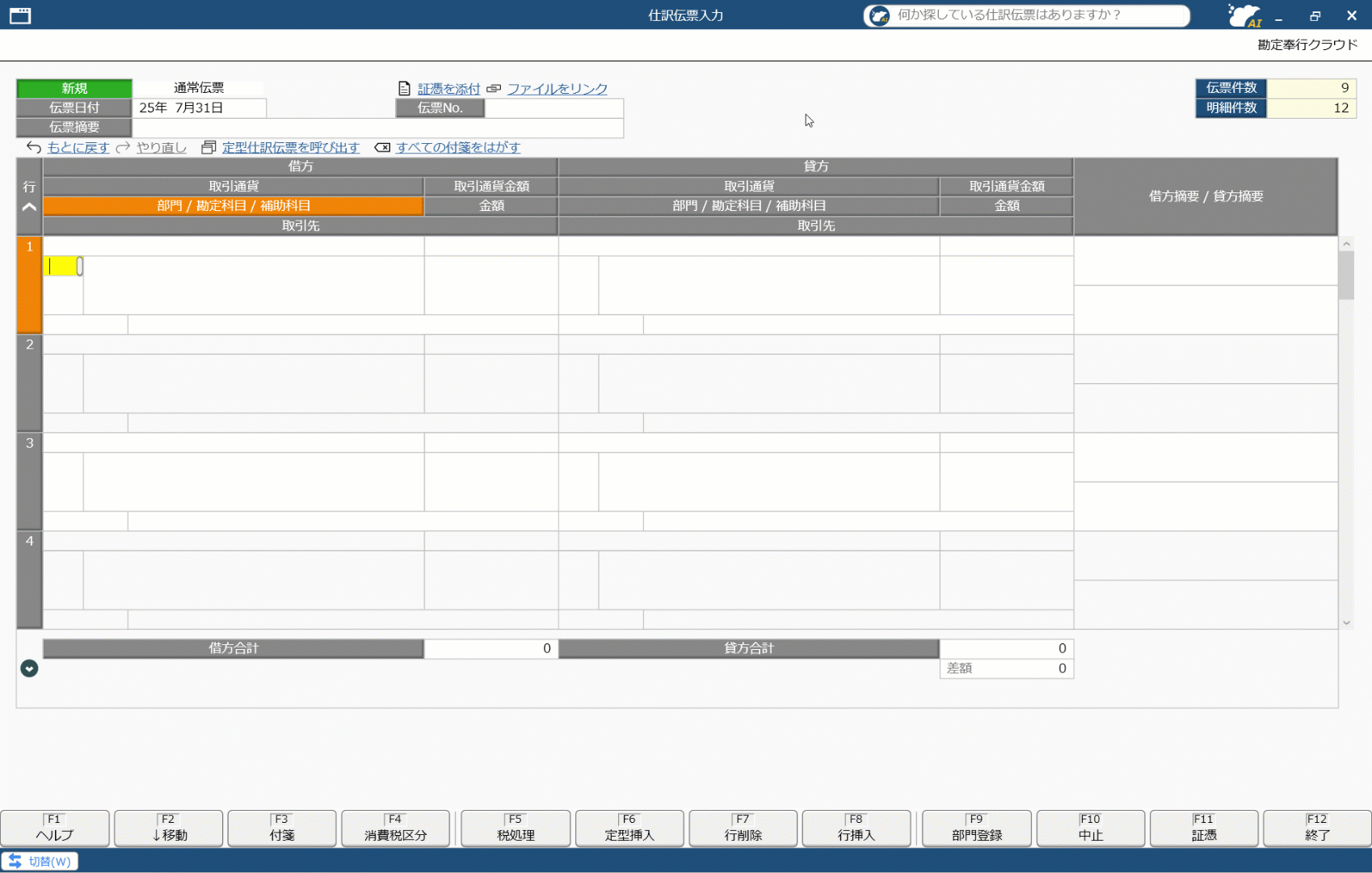Click the F10 中止 button
Image resolution: width=1372 pixels, height=873 pixels.
pyautogui.click(x=1091, y=828)
